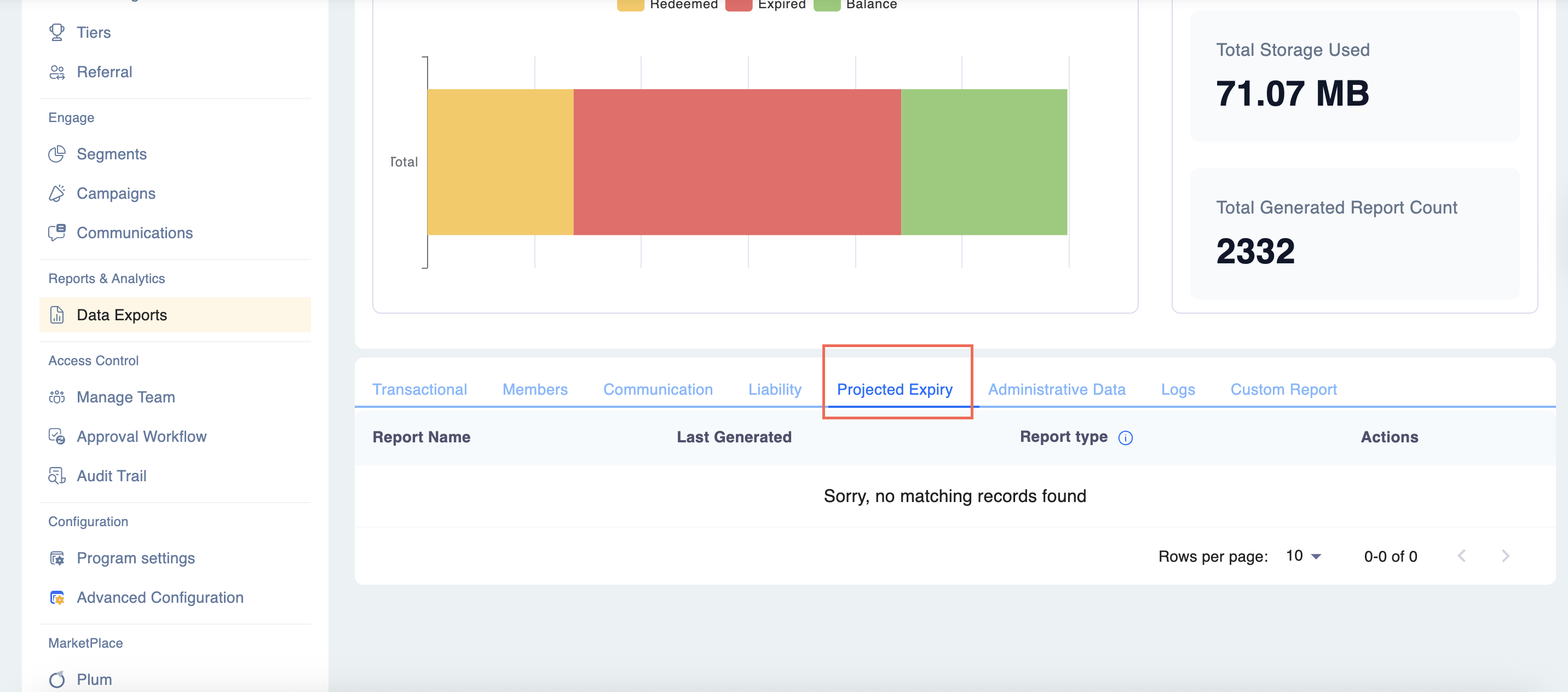Click the Referral people icon

click(x=56, y=72)
